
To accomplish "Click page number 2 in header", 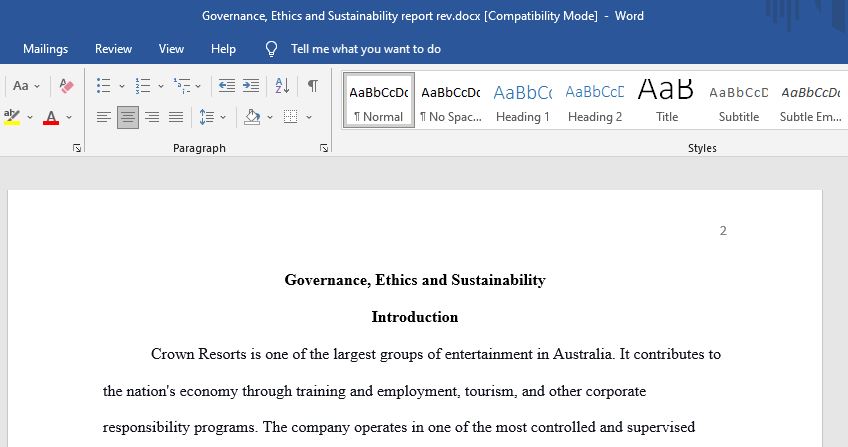I will click(723, 231).
